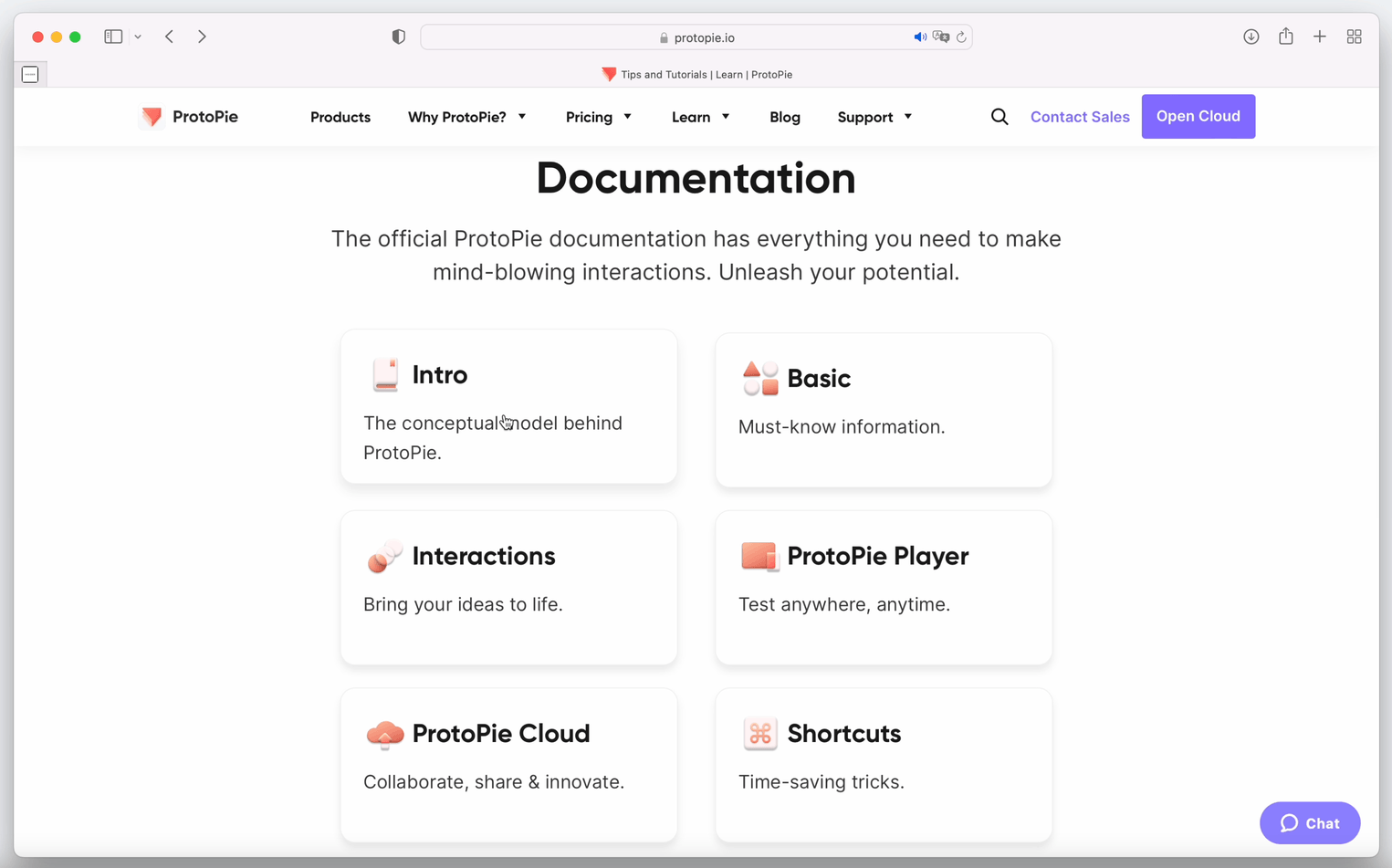Click 'Bring your ideas to life.' text
The width and height of the screenshot is (1392, 868).
[x=463, y=605]
